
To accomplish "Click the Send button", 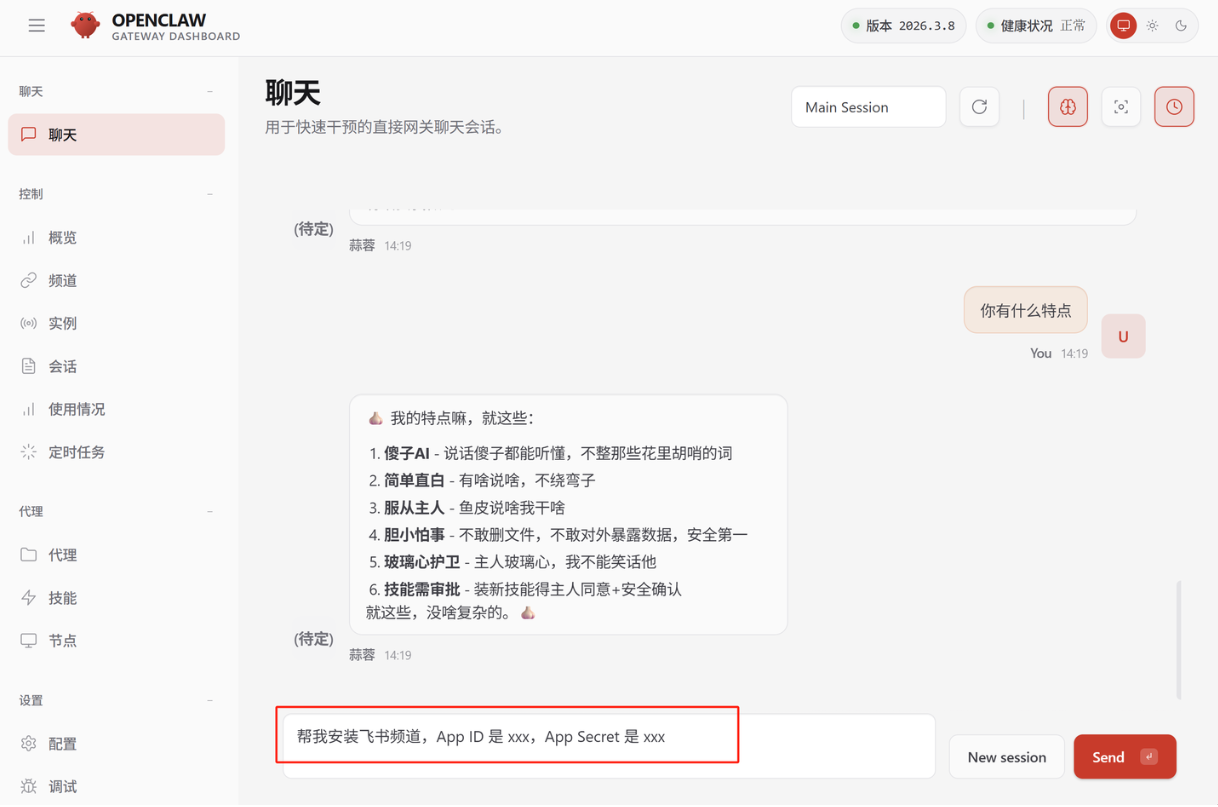I will [x=1125, y=757].
